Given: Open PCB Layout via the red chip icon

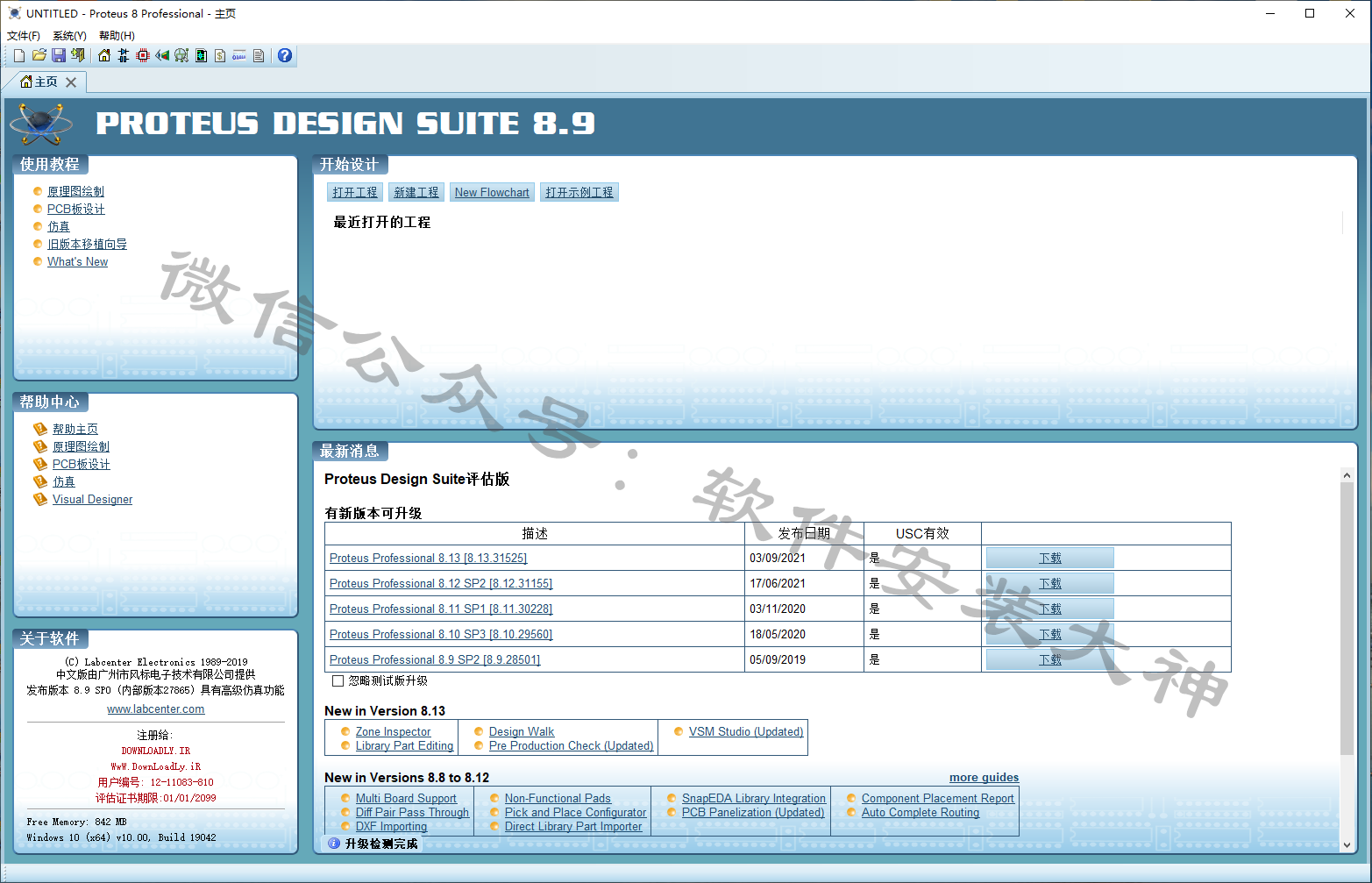Looking at the screenshot, I should (143, 55).
